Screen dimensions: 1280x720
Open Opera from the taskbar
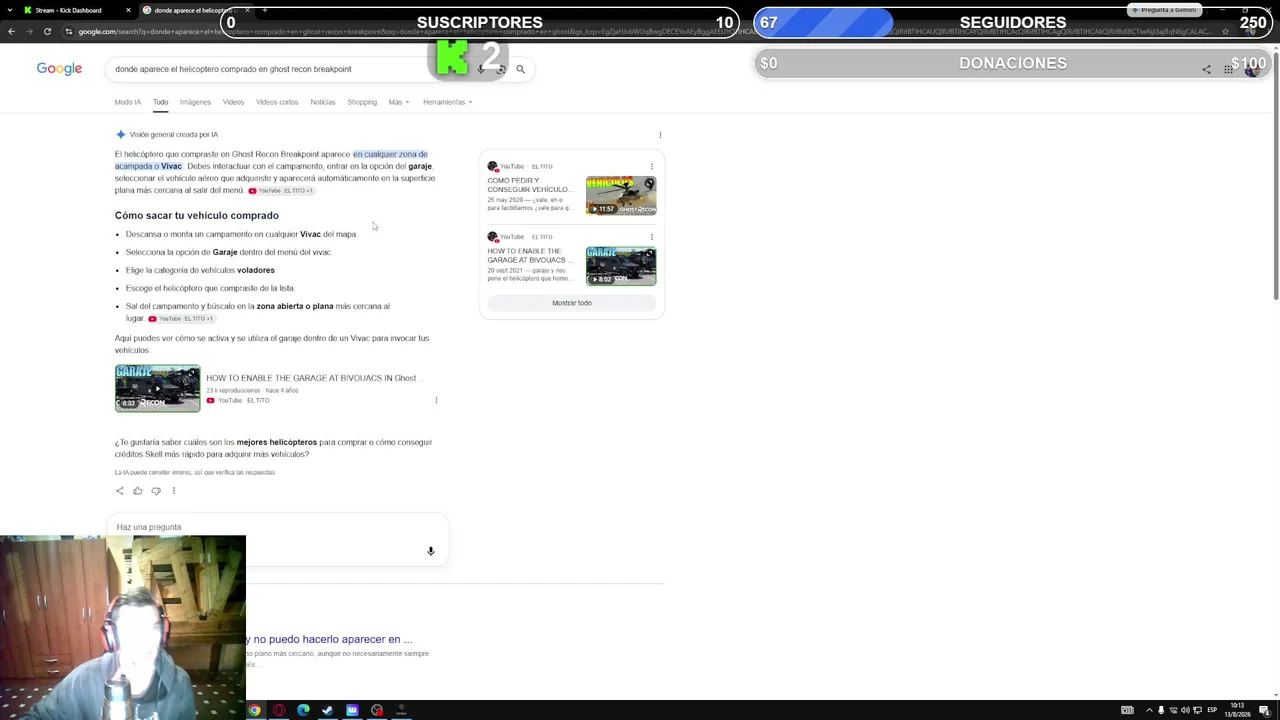[279, 710]
